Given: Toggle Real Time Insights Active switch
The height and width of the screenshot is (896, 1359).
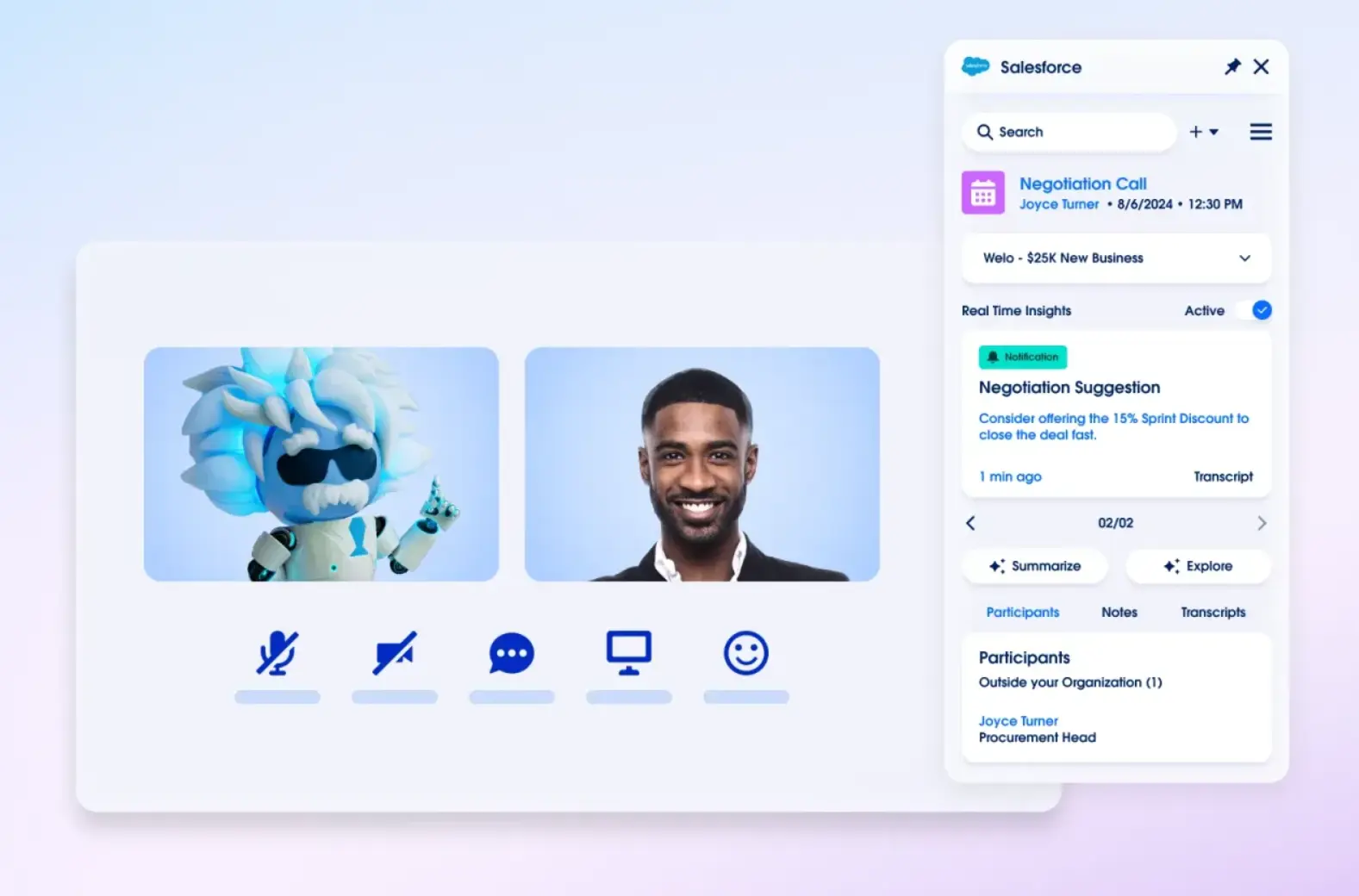Looking at the screenshot, I should pyautogui.click(x=1255, y=310).
